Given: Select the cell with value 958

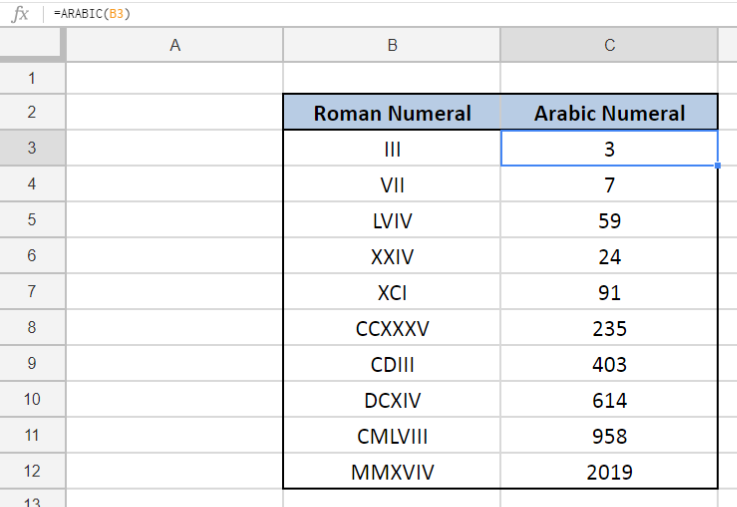Looking at the screenshot, I should [x=609, y=436].
